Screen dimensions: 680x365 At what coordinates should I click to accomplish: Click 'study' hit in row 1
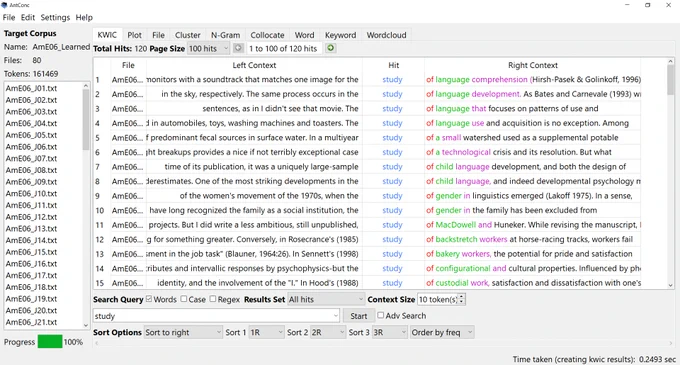392,79
